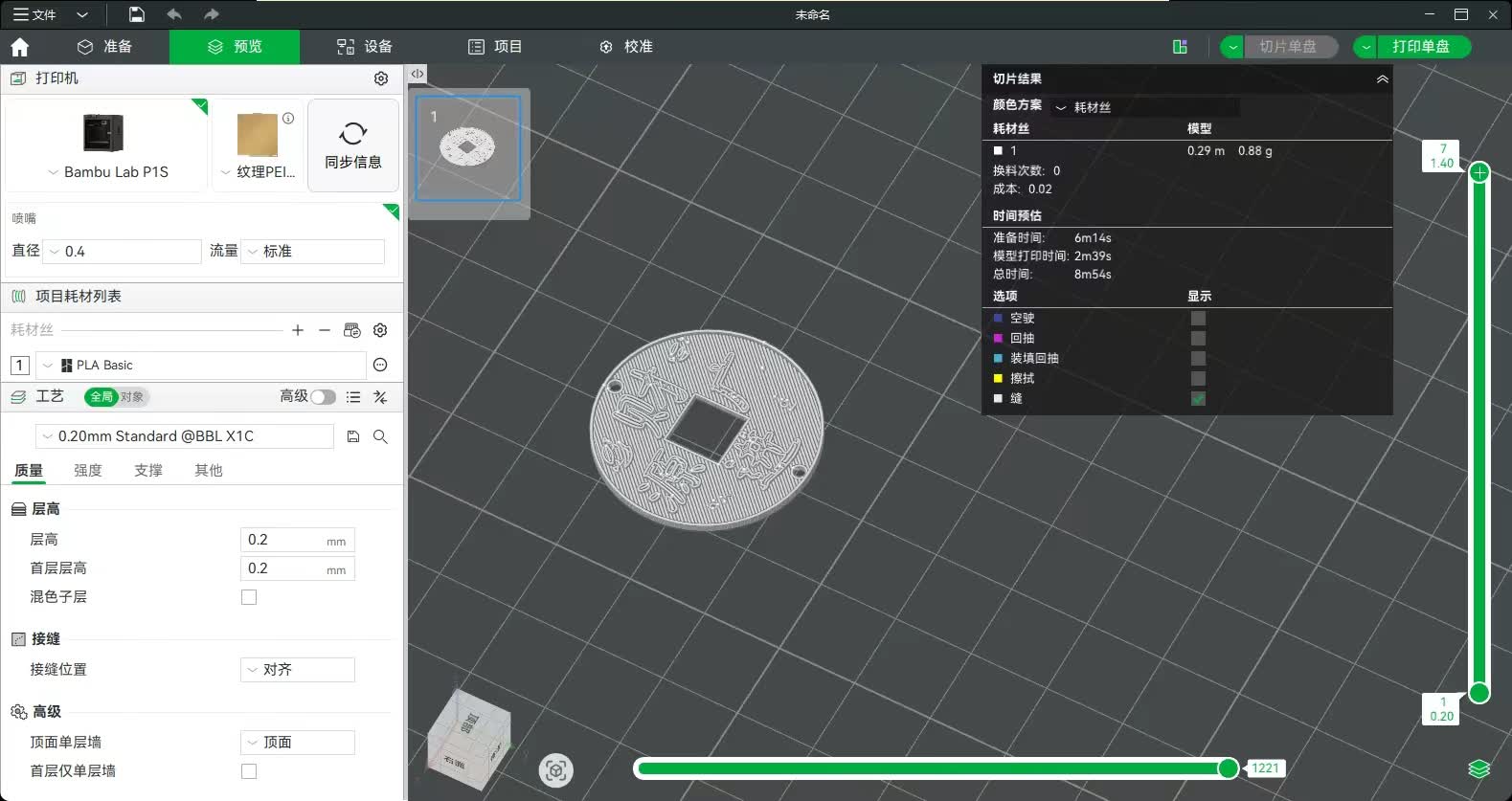Remove a filament with the minus icon
This screenshot has height=801, width=1512.
pos(325,330)
